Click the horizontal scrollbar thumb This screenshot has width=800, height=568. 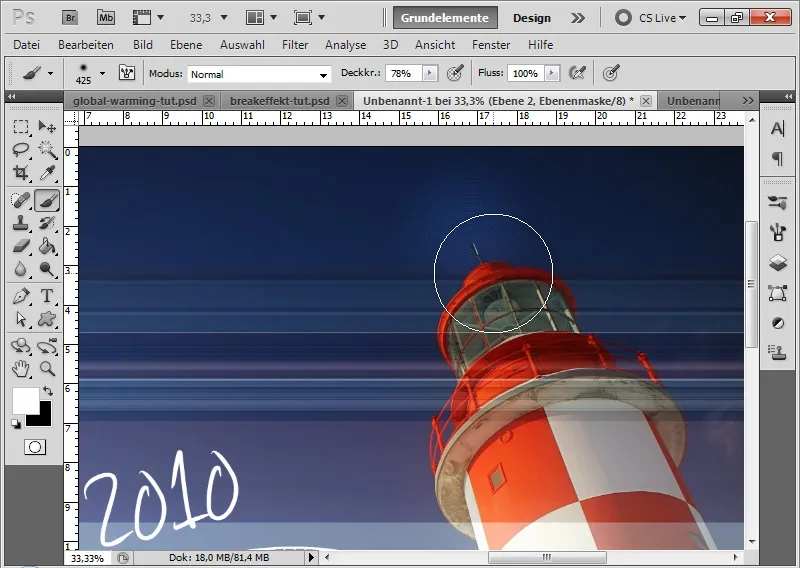click(x=547, y=557)
